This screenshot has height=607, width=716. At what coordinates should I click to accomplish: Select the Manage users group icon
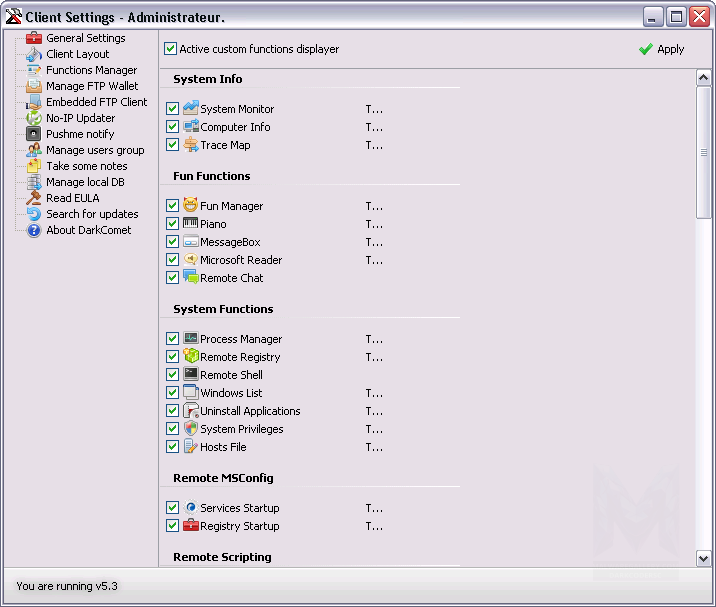coord(34,150)
